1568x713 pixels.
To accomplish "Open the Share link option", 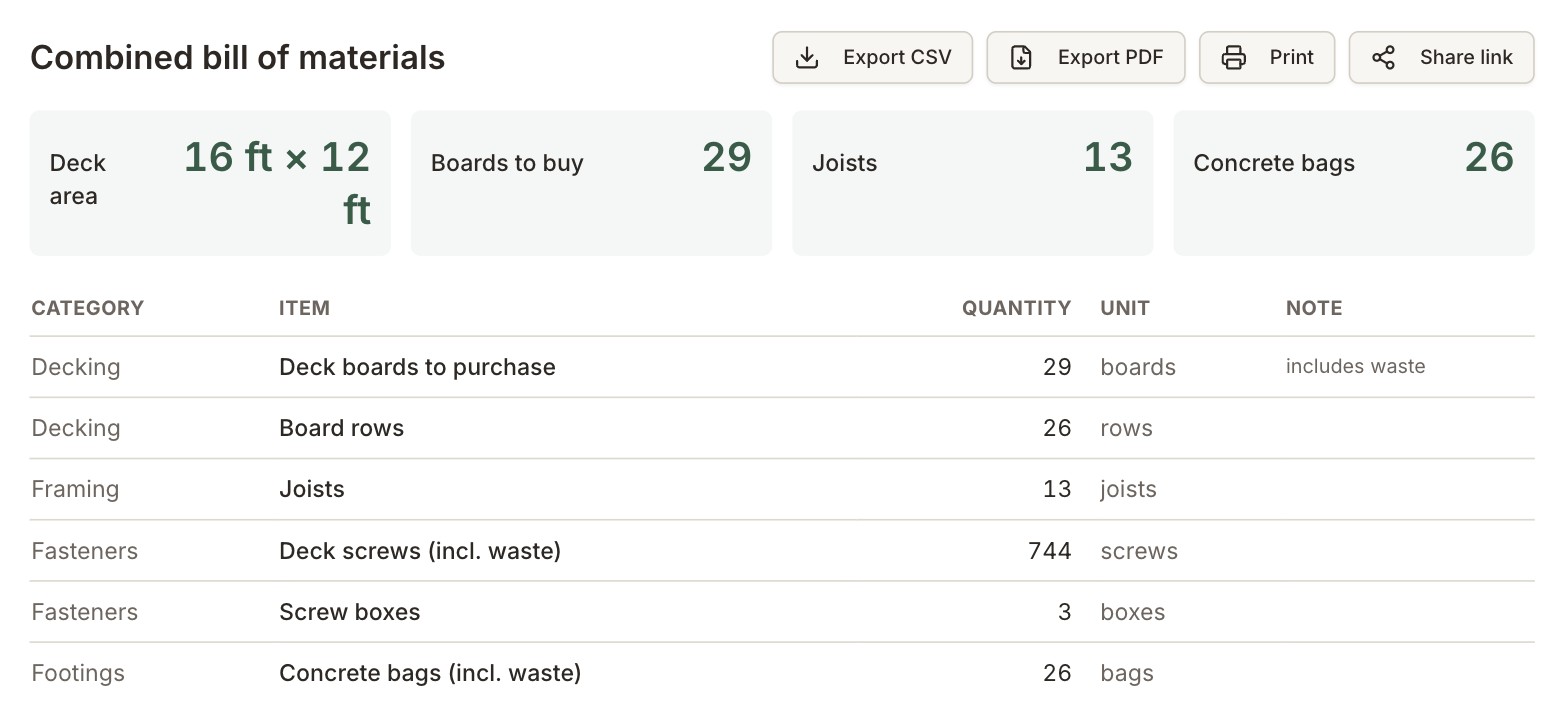I will click(x=1441, y=58).
